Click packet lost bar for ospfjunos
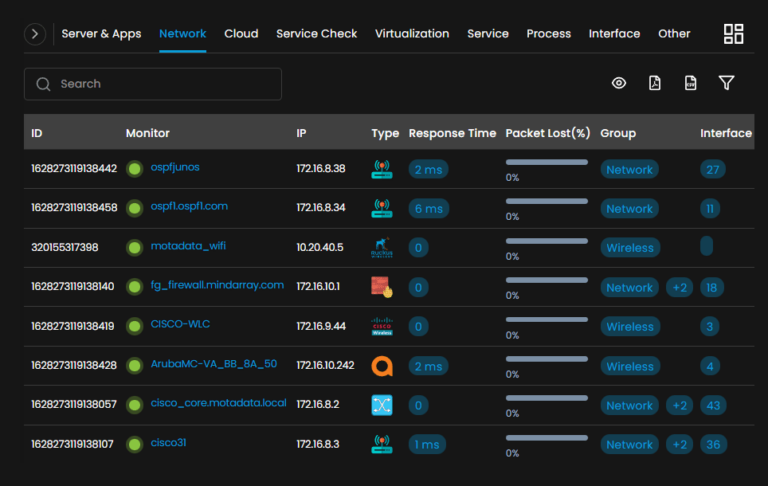 pos(548,162)
